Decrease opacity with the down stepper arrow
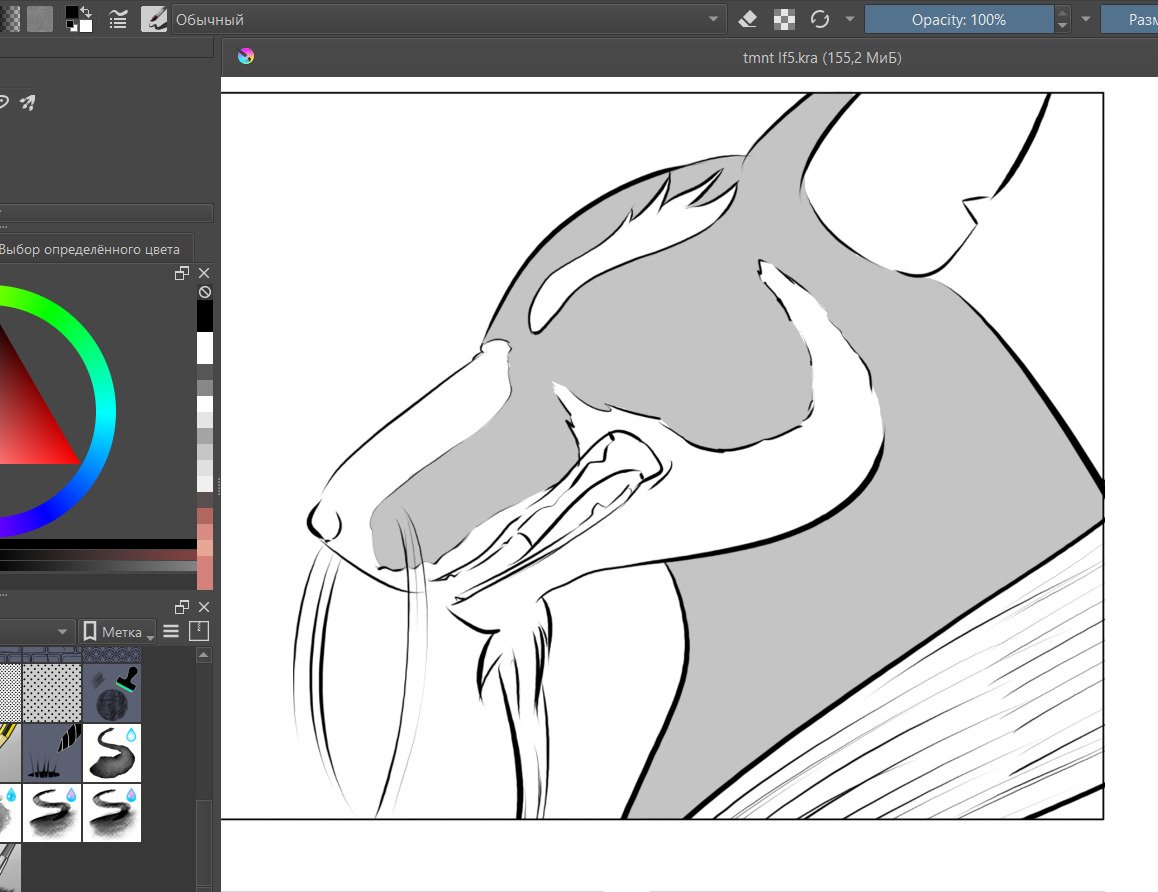The image size is (1158, 892). coord(1062,26)
